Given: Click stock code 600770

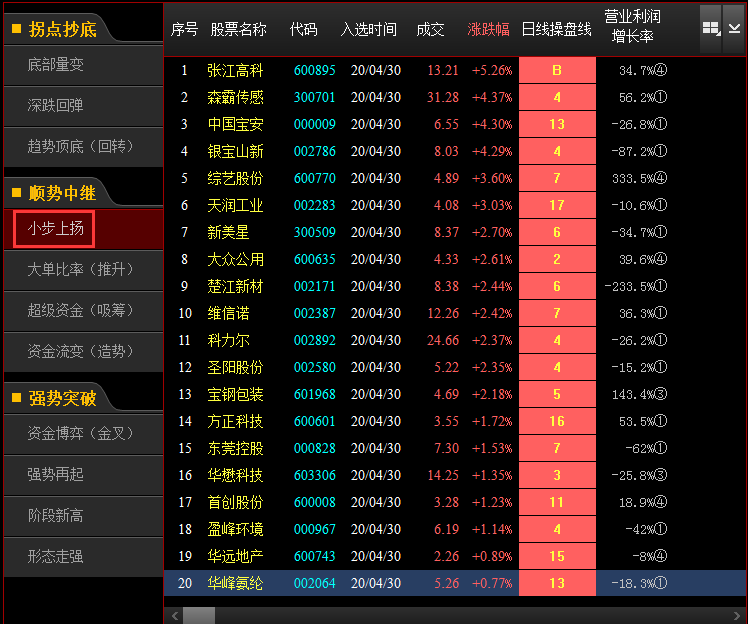Looking at the screenshot, I should tap(314, 178).
